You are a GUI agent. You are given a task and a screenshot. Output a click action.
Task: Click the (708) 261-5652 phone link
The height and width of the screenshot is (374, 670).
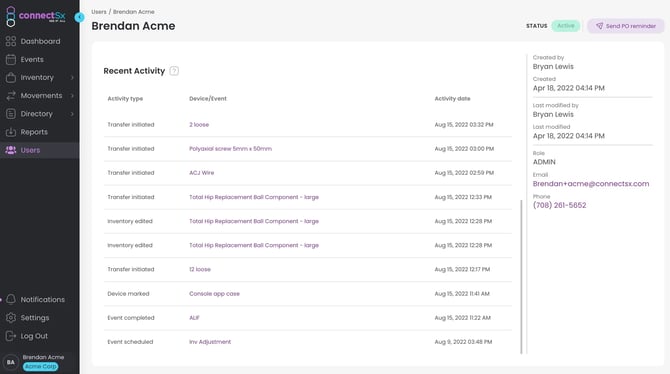tap(559, 205)
